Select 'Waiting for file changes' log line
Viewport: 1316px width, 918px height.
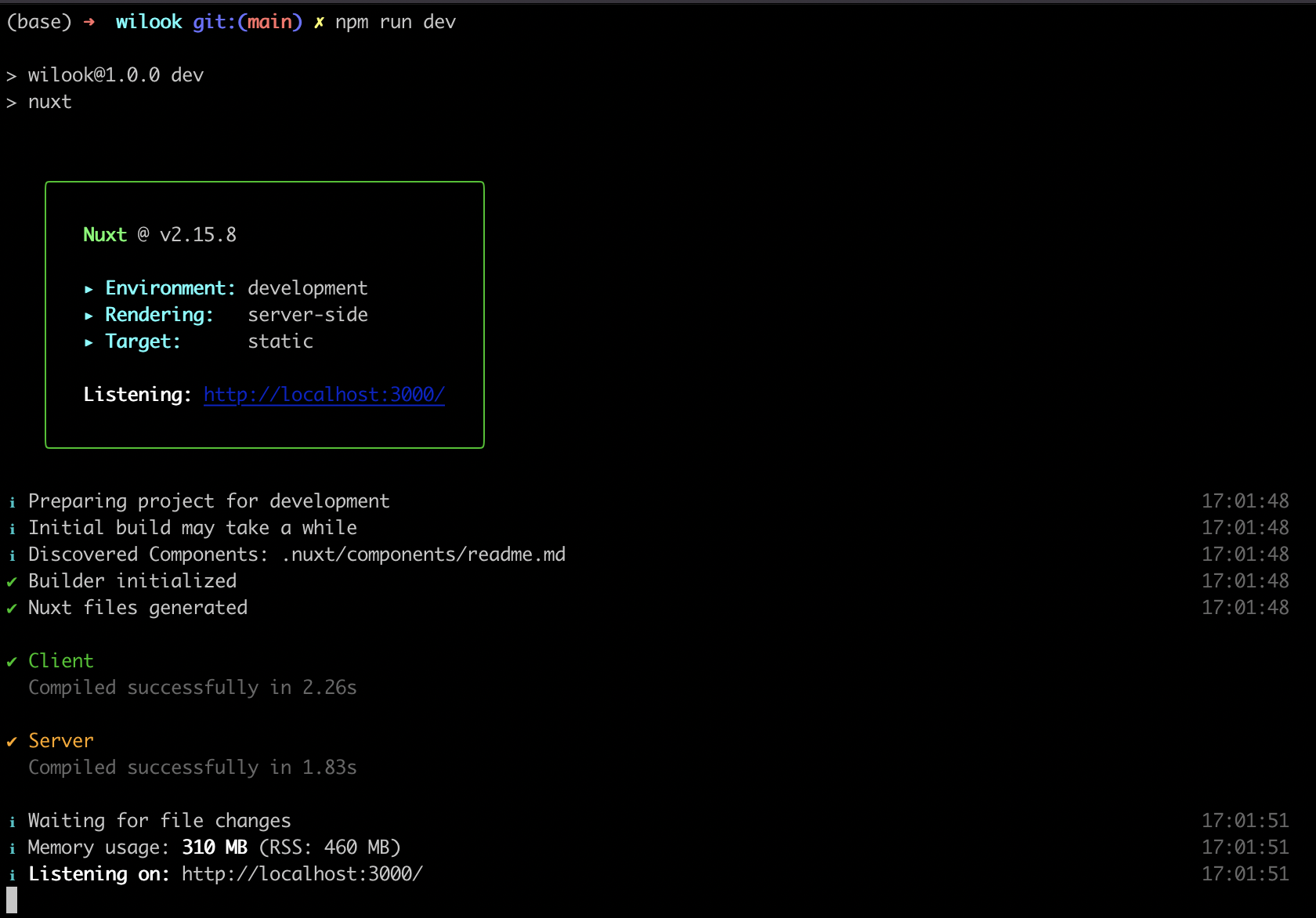coord(160,821)
